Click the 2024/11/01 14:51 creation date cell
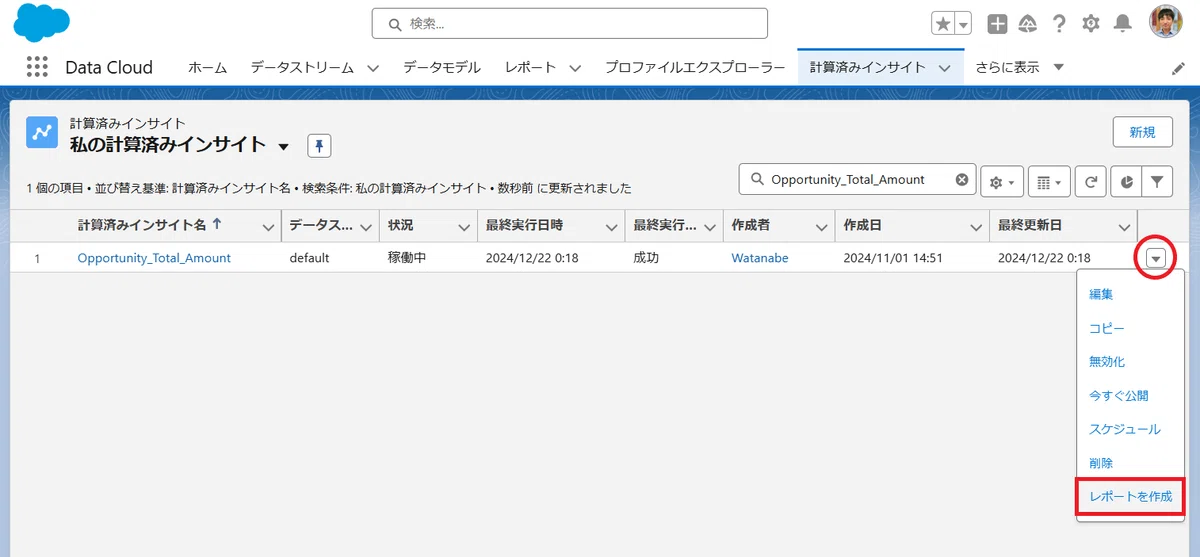Viewport: 1200px width, 557px height. tap(893, 258)
